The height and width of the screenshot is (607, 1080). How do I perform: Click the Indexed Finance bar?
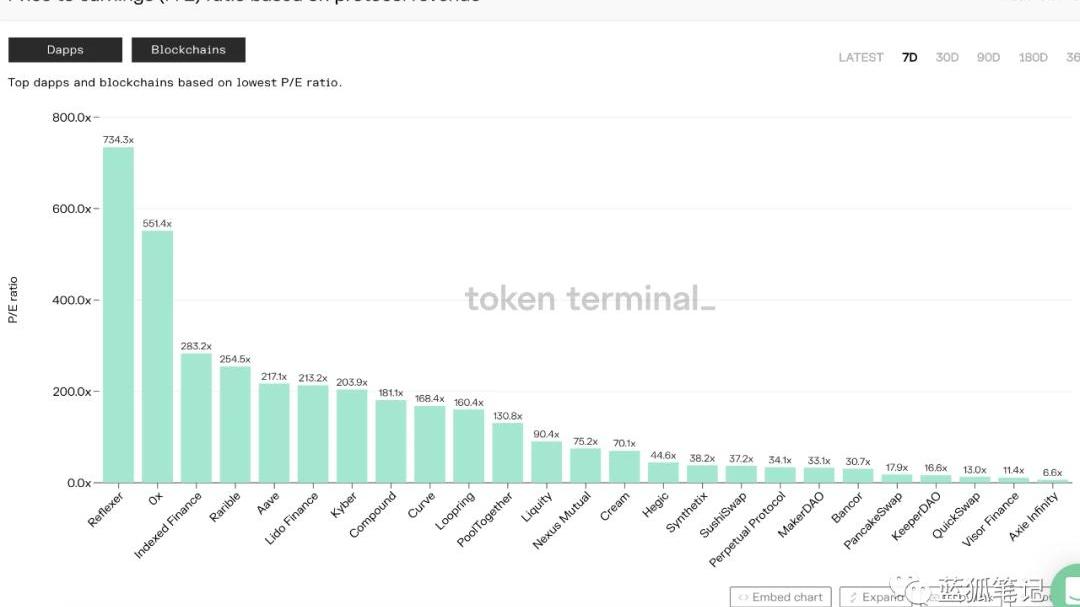point(196,418)
